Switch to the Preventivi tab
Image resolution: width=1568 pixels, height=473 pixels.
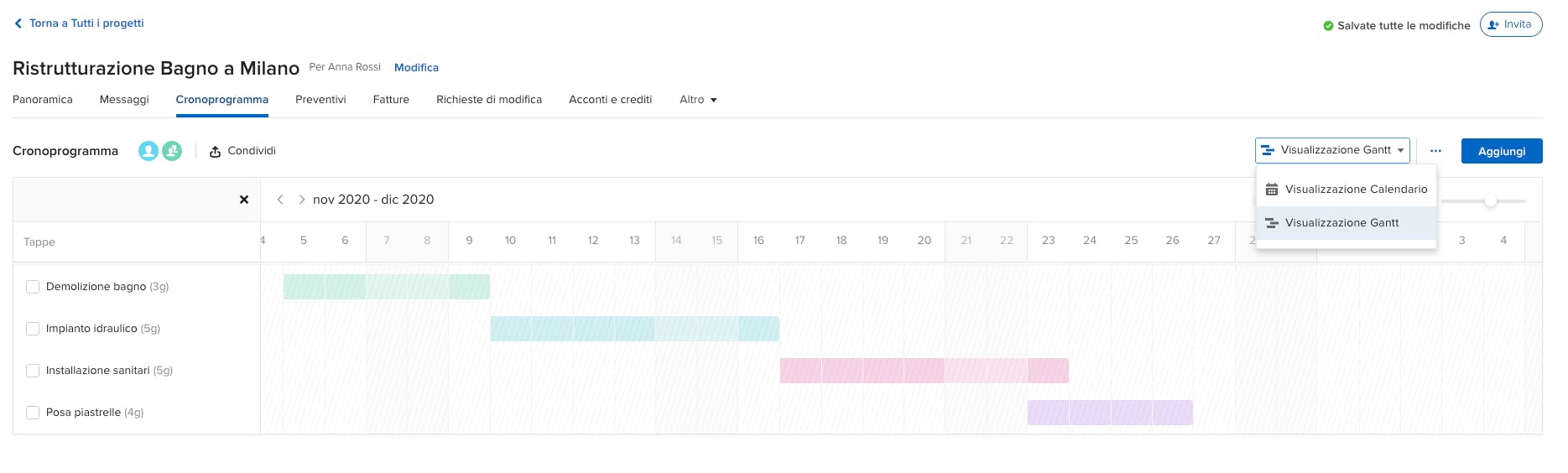click(x=320, y=100)
